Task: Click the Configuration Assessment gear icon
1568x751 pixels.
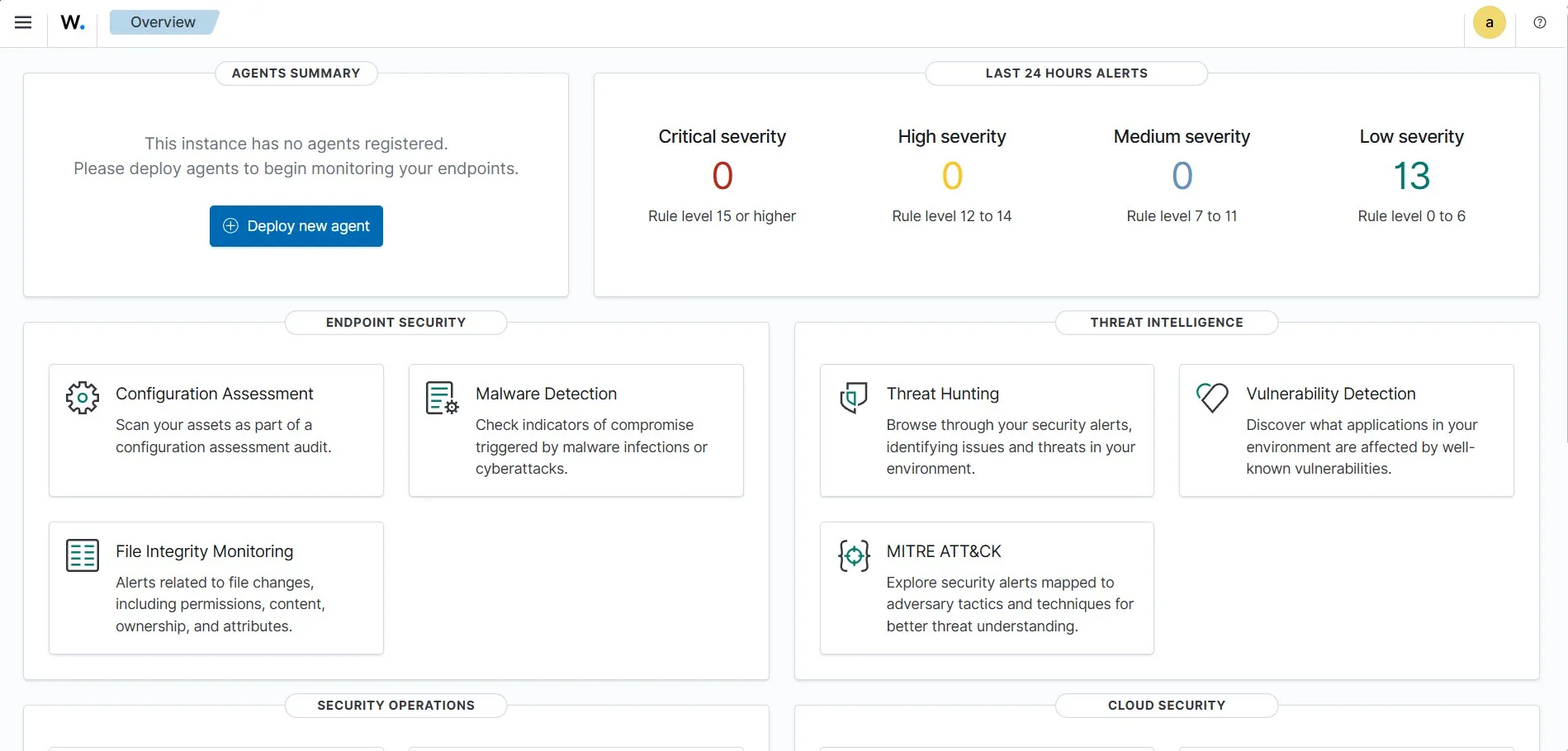Action: [x=83, y=398]
